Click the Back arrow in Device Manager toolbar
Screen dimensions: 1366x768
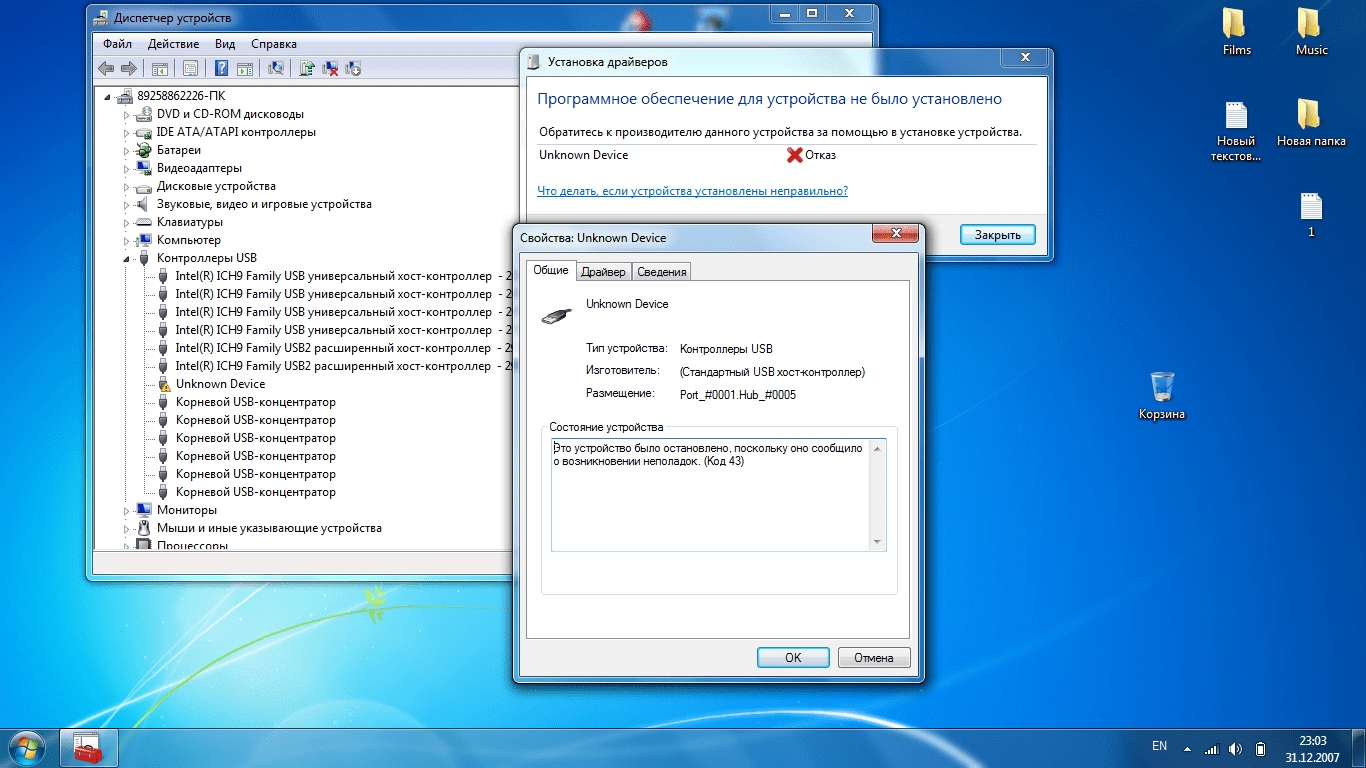click(x=106, y=69)
